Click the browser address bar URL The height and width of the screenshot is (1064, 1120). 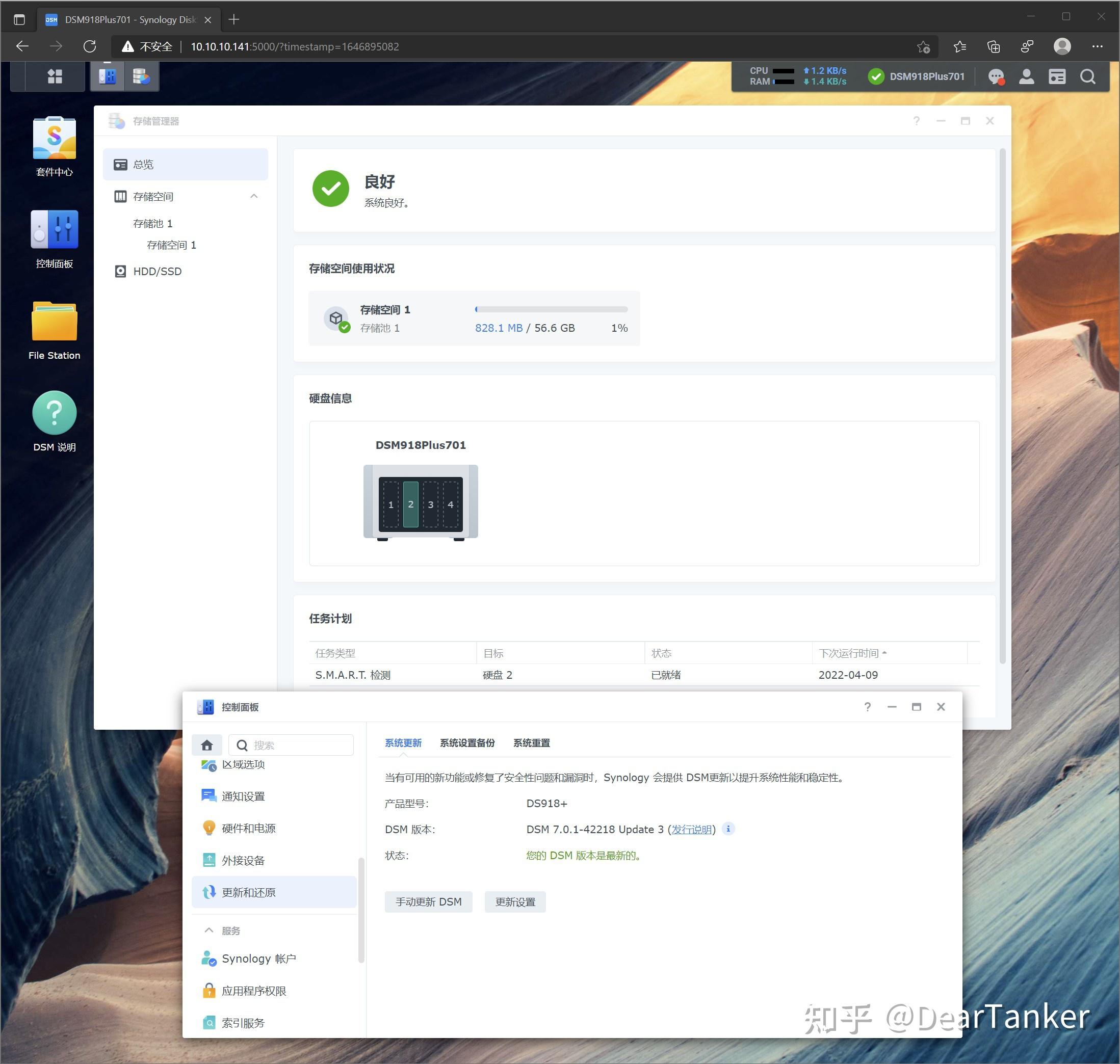[295, 46]
